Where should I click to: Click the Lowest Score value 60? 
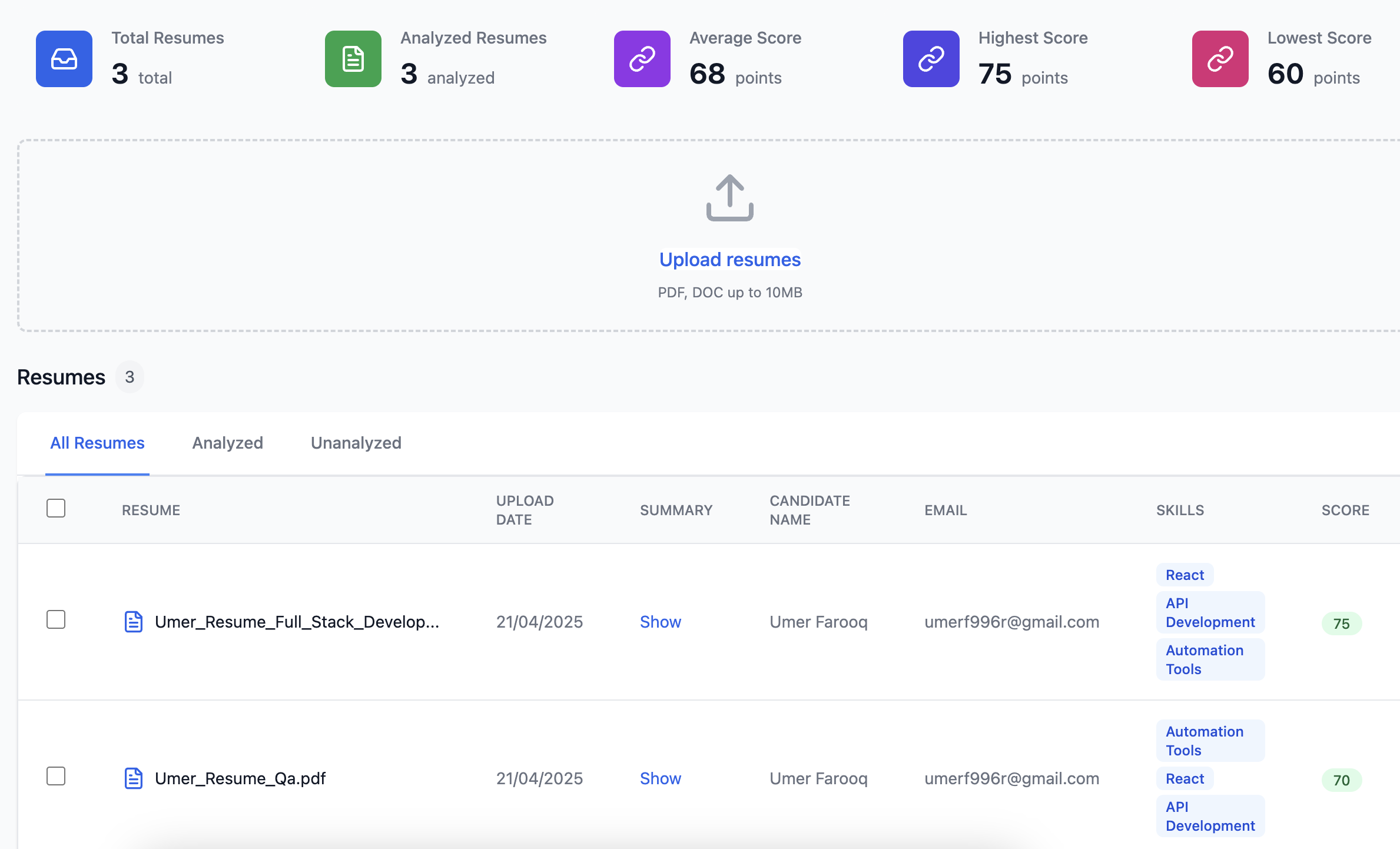pyautogui.click(x=1286, y=74)
